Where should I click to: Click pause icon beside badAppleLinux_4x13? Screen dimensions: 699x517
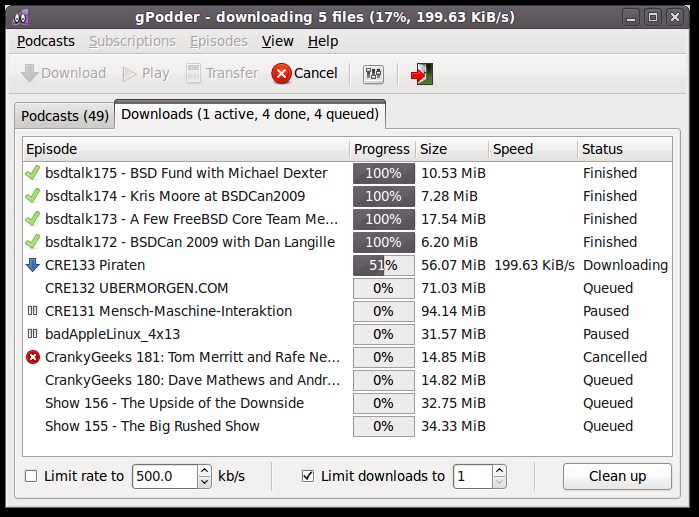coord(33,334)
